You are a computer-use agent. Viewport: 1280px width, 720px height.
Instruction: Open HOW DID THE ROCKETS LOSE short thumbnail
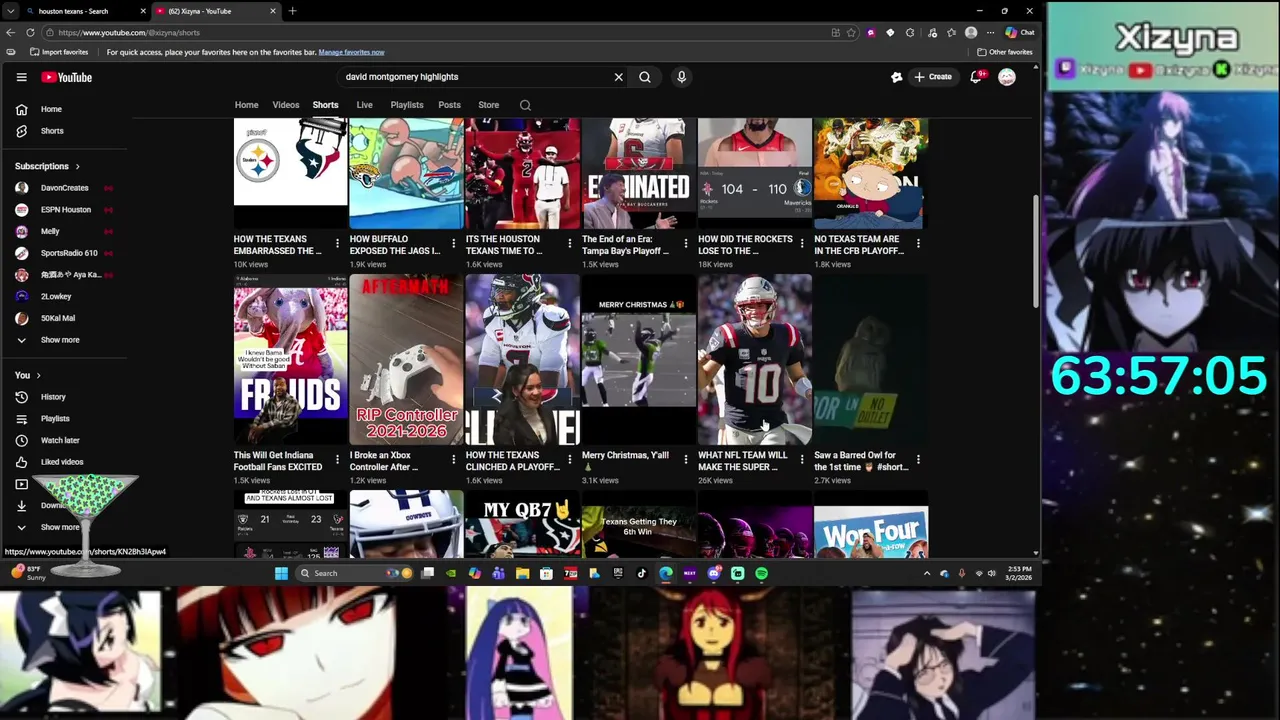click(x=755, y=174)
